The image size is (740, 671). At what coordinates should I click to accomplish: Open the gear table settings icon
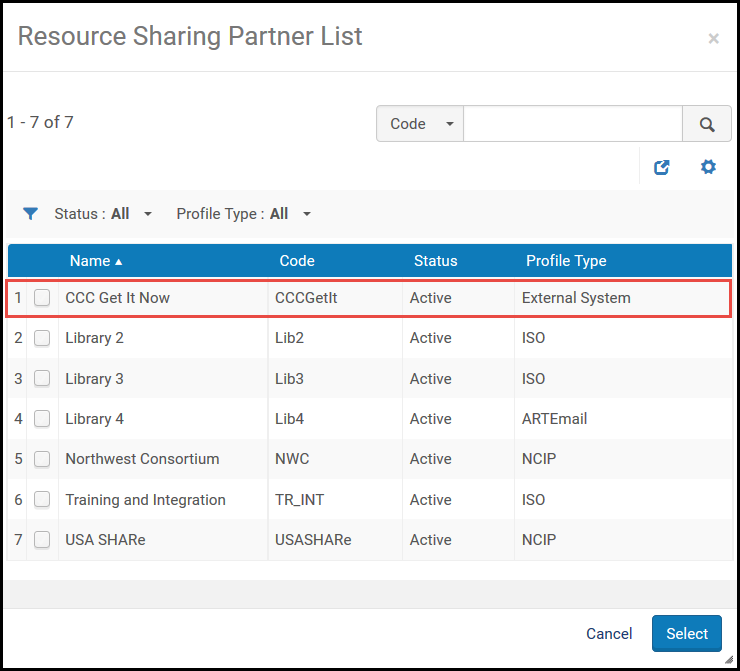(x=708, y=167)
